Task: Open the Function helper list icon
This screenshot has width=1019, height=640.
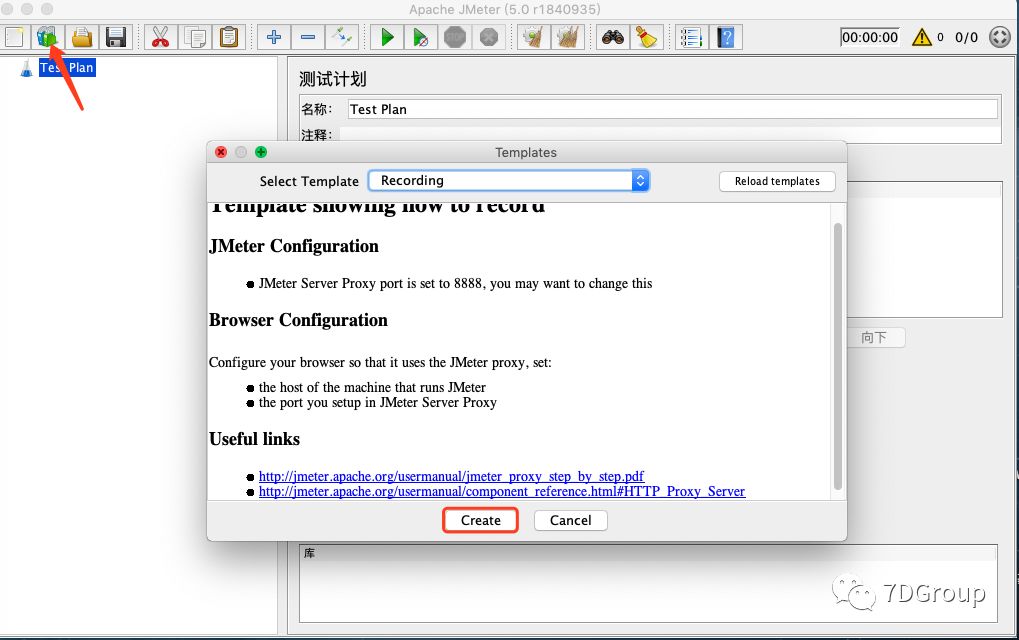Action: point(691,37)
